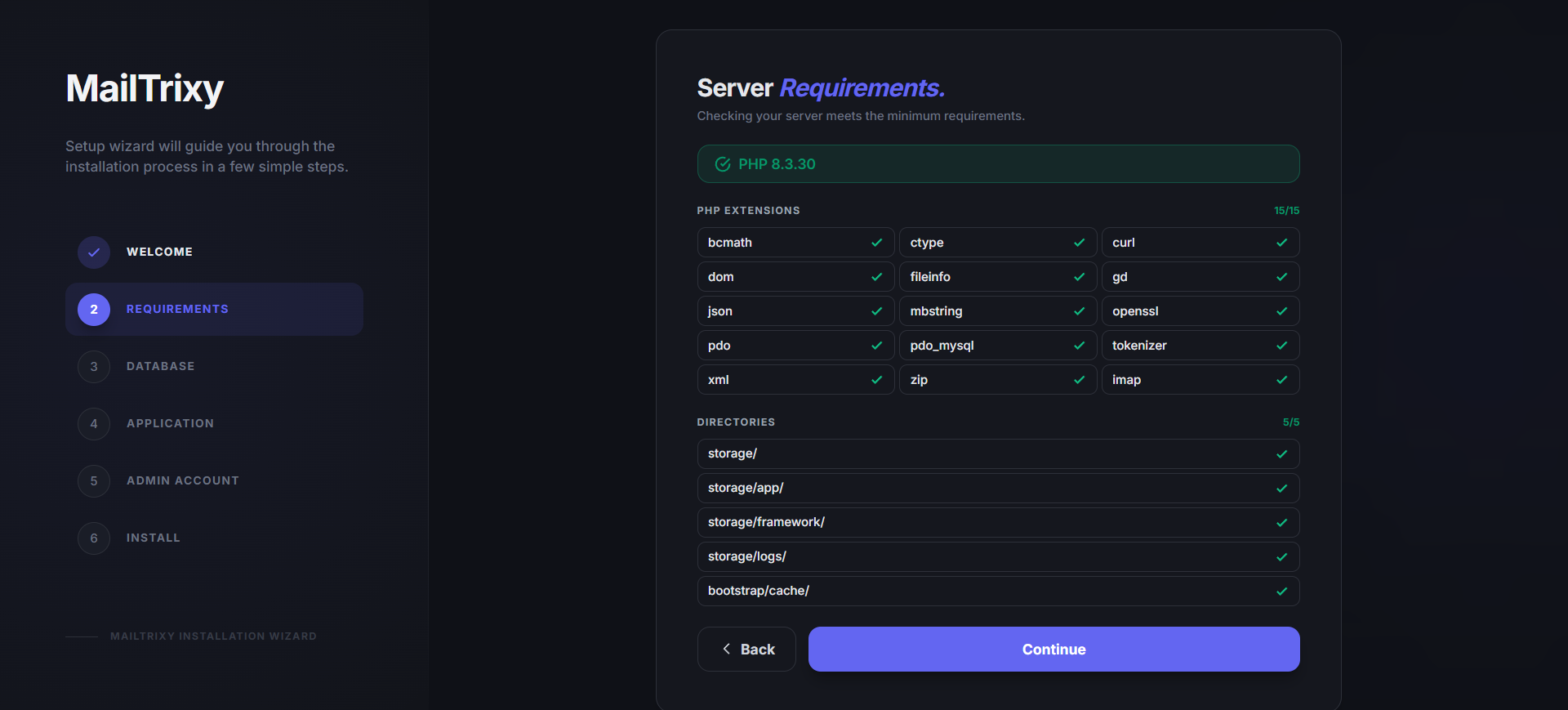This screenshot has width=1568, height=710.
Task: Click the checkmark next to gd
Action: (1282, 277)
